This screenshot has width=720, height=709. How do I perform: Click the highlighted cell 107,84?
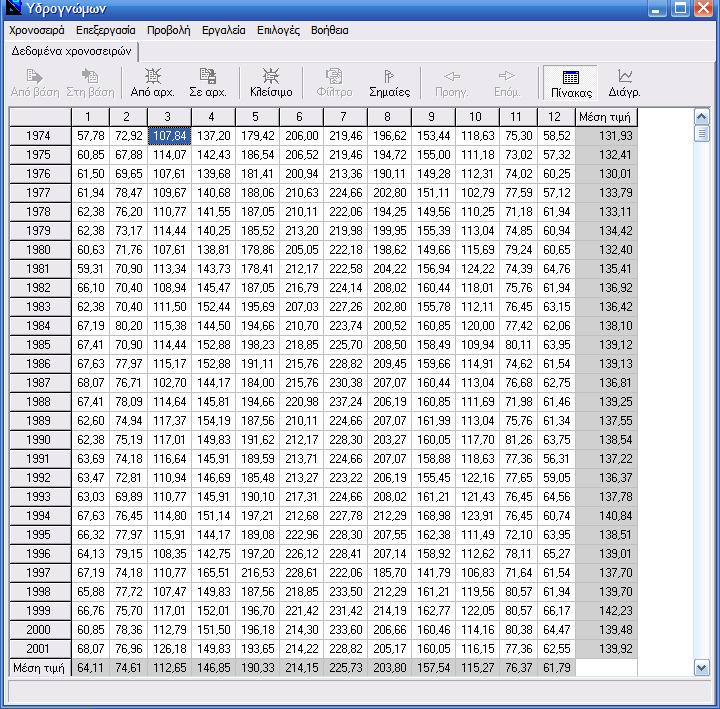169,136
